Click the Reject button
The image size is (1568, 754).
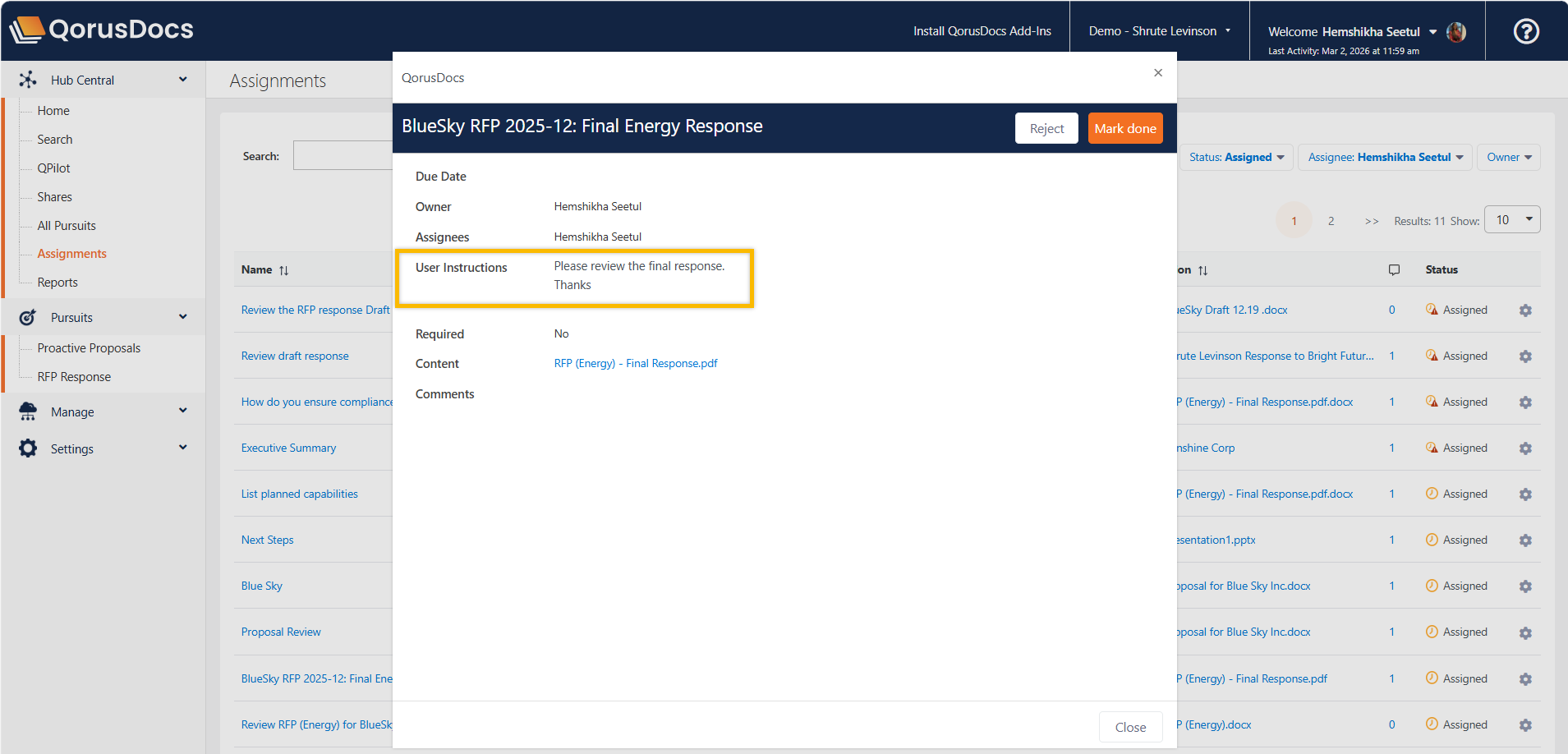point(1046,129)
